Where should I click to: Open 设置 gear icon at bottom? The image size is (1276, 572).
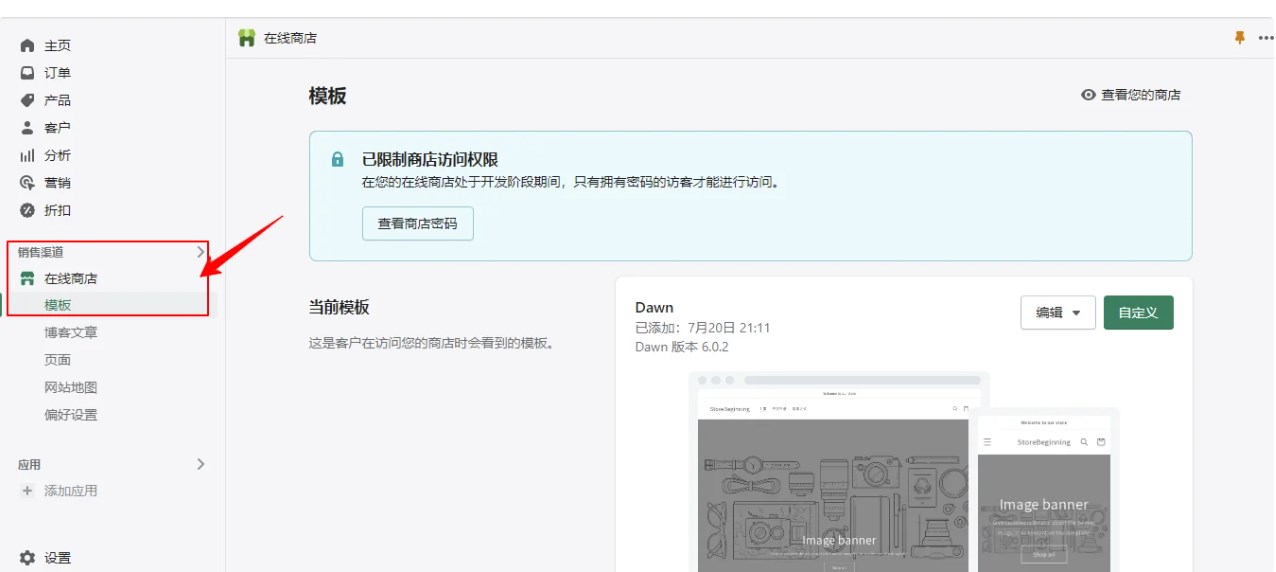pyautogui.click(x=28, y=558)
